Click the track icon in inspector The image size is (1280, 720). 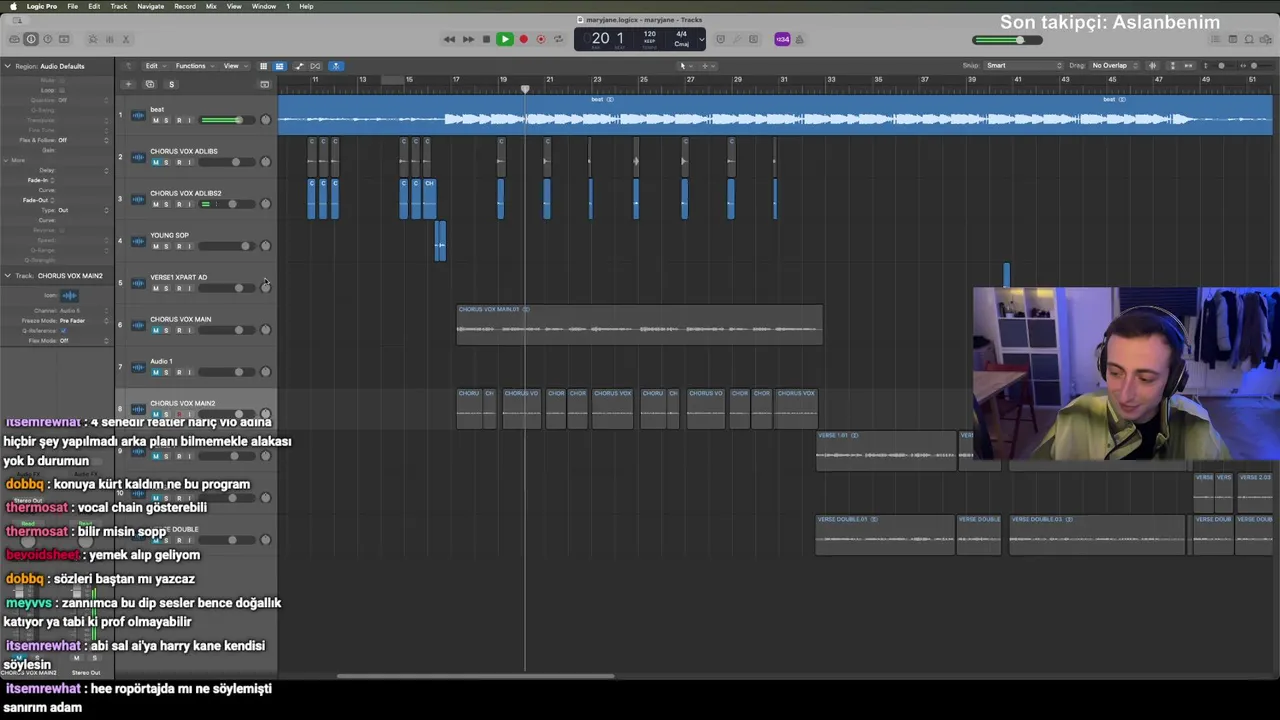point(69,295)
